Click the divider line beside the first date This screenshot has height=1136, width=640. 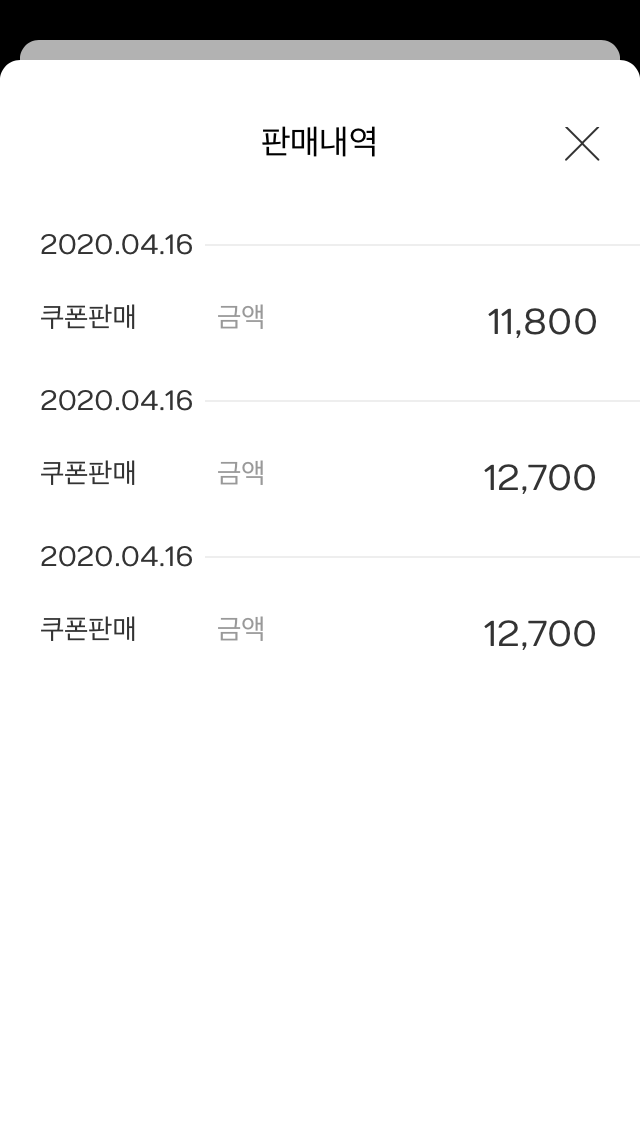coord(420,245)
